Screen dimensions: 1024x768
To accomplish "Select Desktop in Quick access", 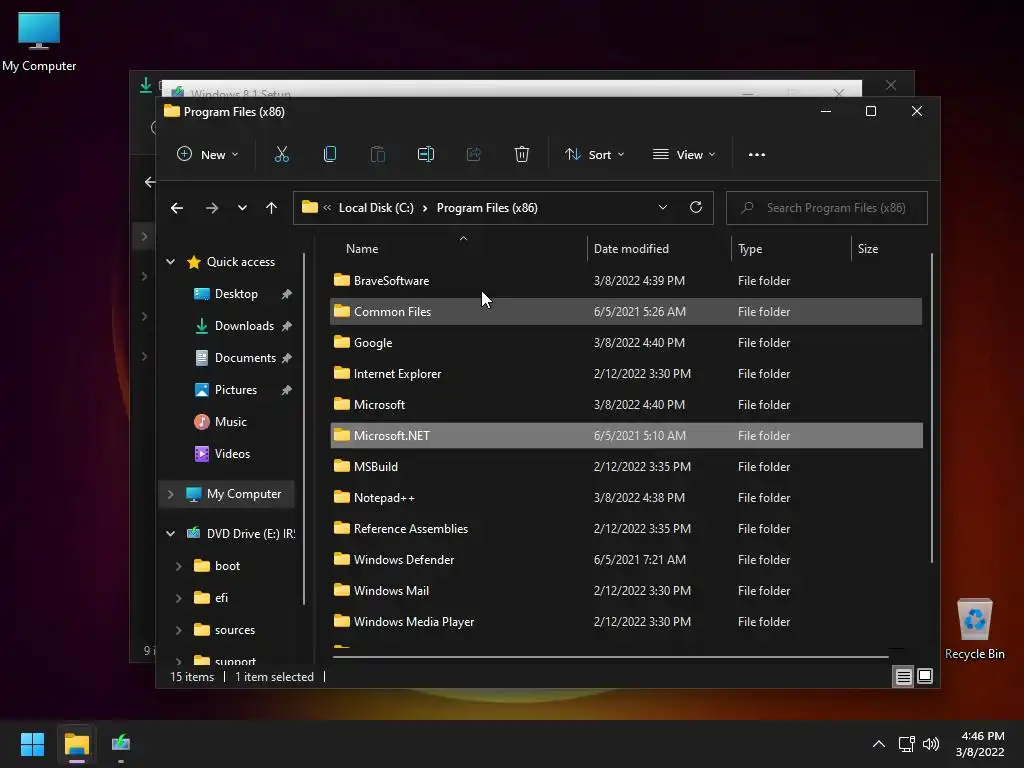I will pyautogui.click(x=236, y=295).
